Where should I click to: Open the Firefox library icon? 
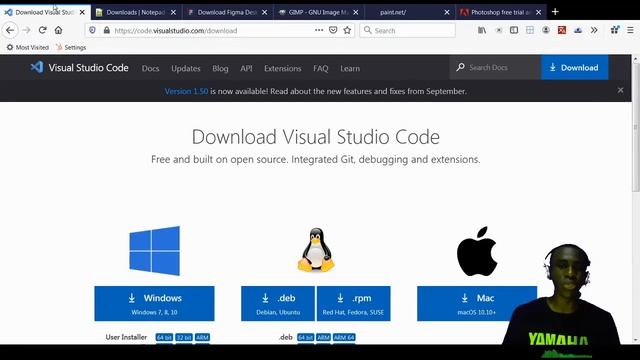pos(482,30)
